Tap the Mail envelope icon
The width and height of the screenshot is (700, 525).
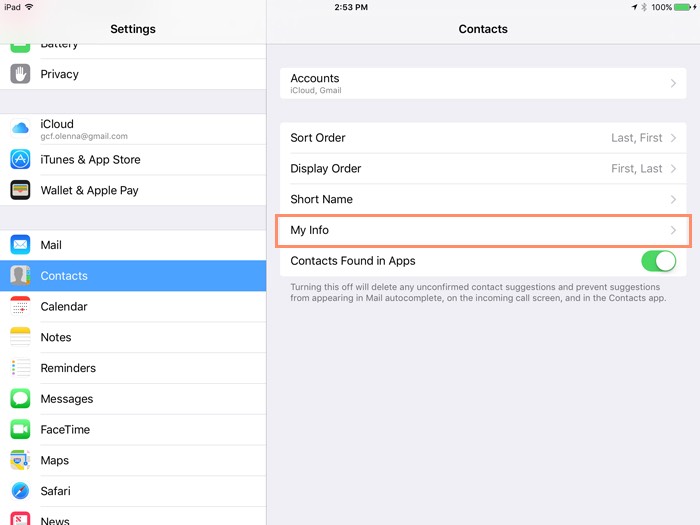point(20,245)
